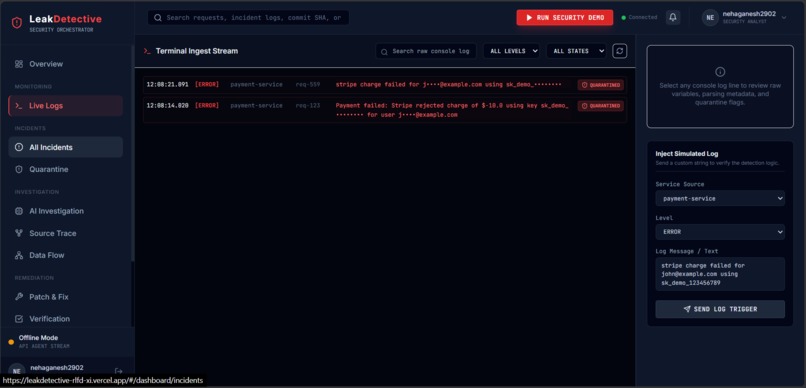This screenshot has width=806, height=388.
Task: Click the Patch & Fix wrench icon
Action: (x=19, y=297)
